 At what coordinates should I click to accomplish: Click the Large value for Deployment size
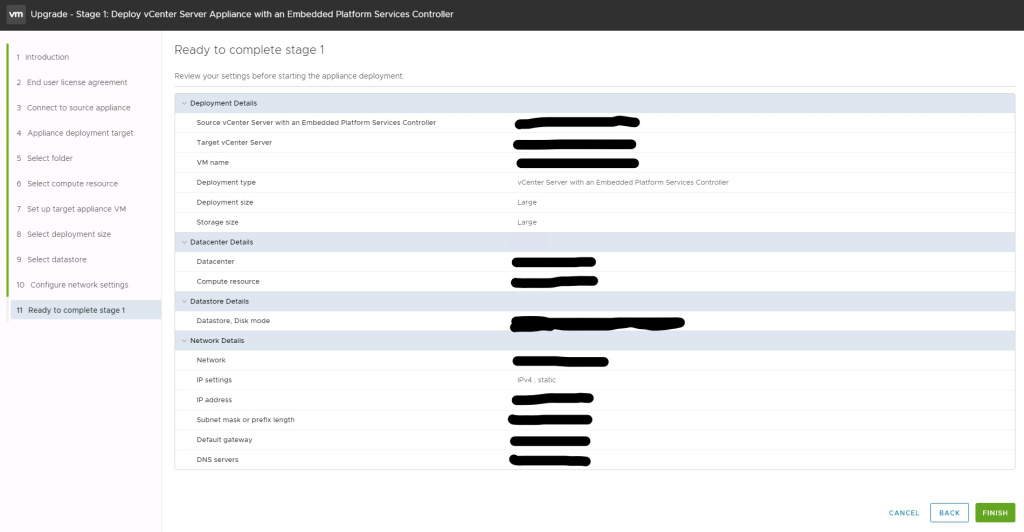pyautogui.click(x=527, y=202)
